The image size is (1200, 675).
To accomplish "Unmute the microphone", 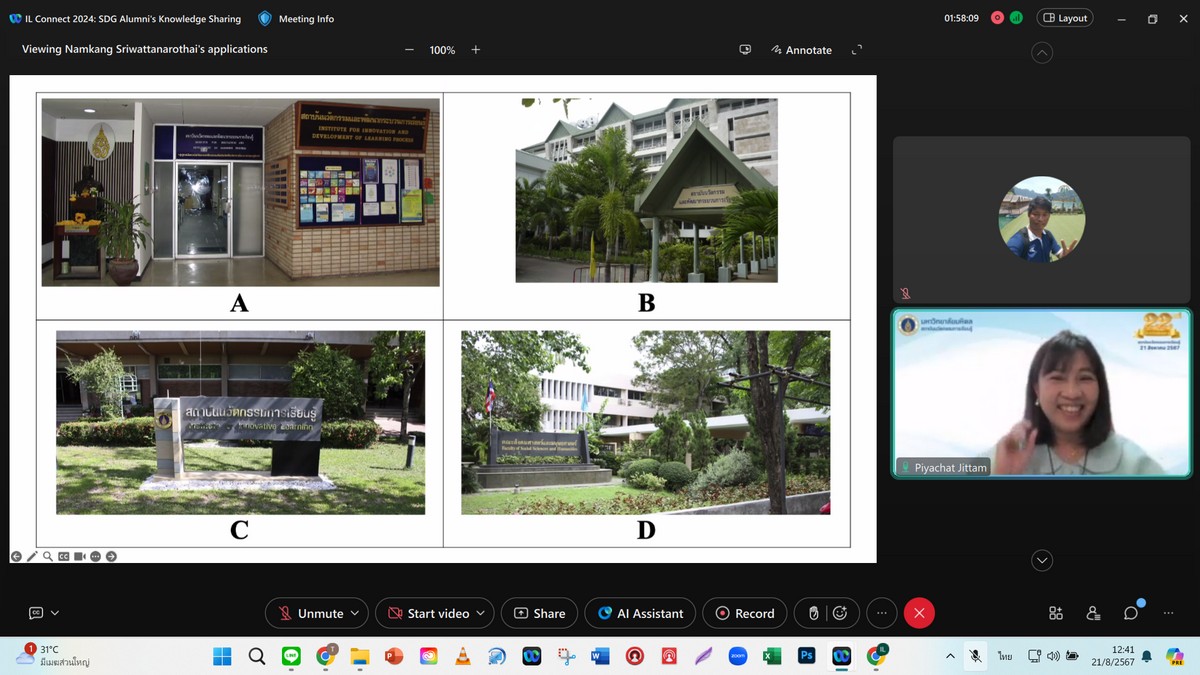I will [310, 613].
